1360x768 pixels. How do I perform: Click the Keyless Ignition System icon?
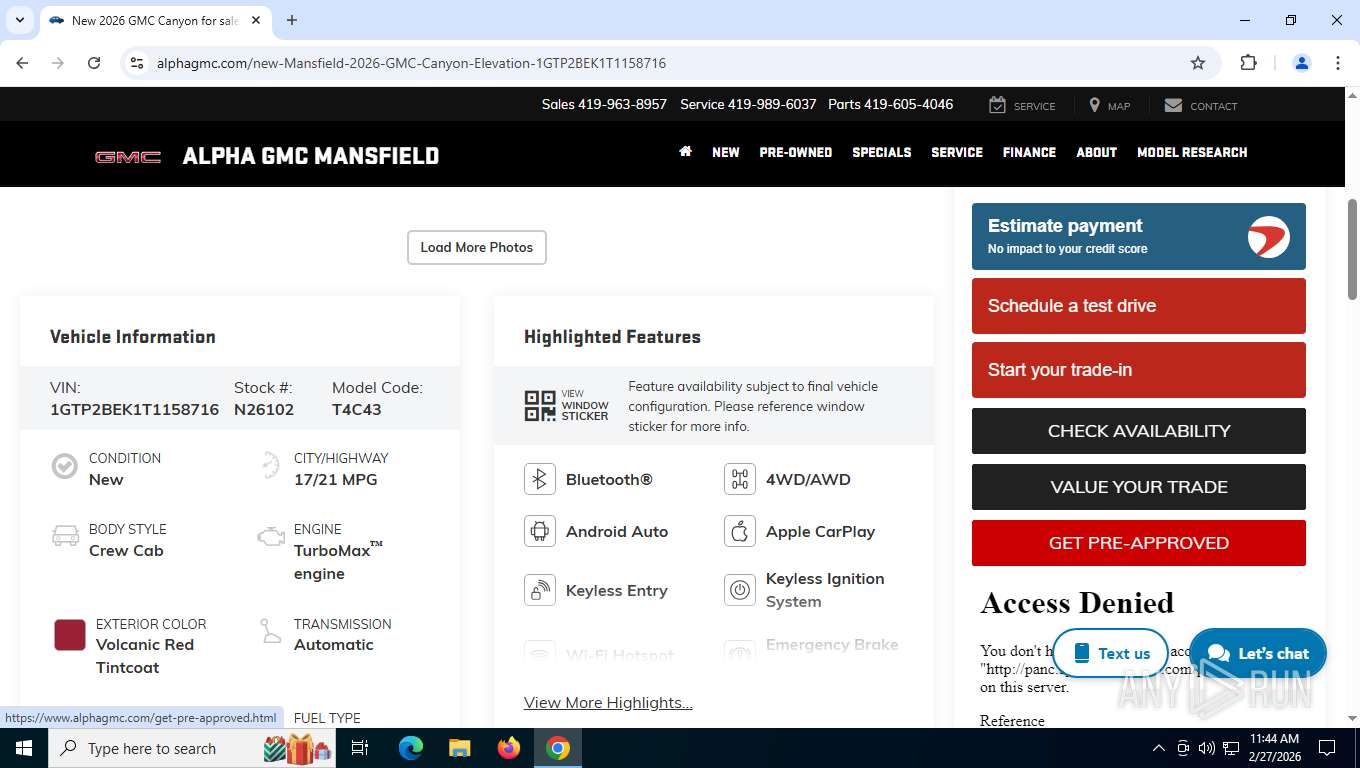[740, 590]
